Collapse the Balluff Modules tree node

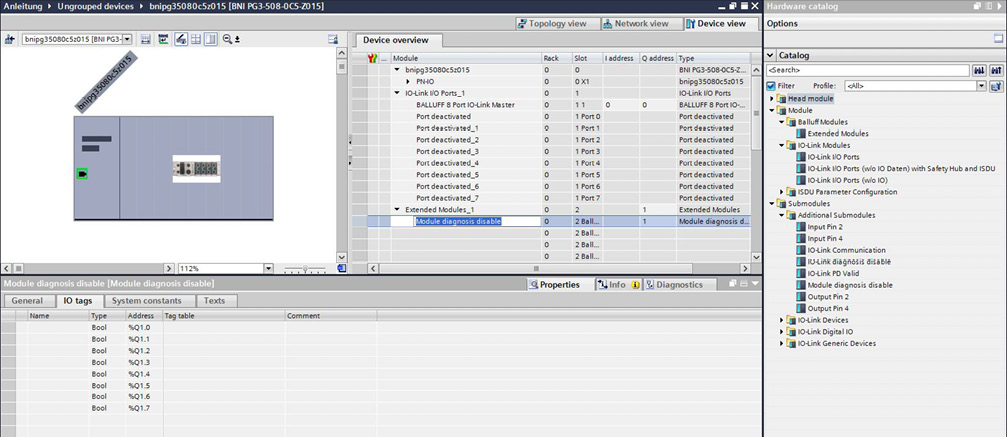click(x=782, y=122)
